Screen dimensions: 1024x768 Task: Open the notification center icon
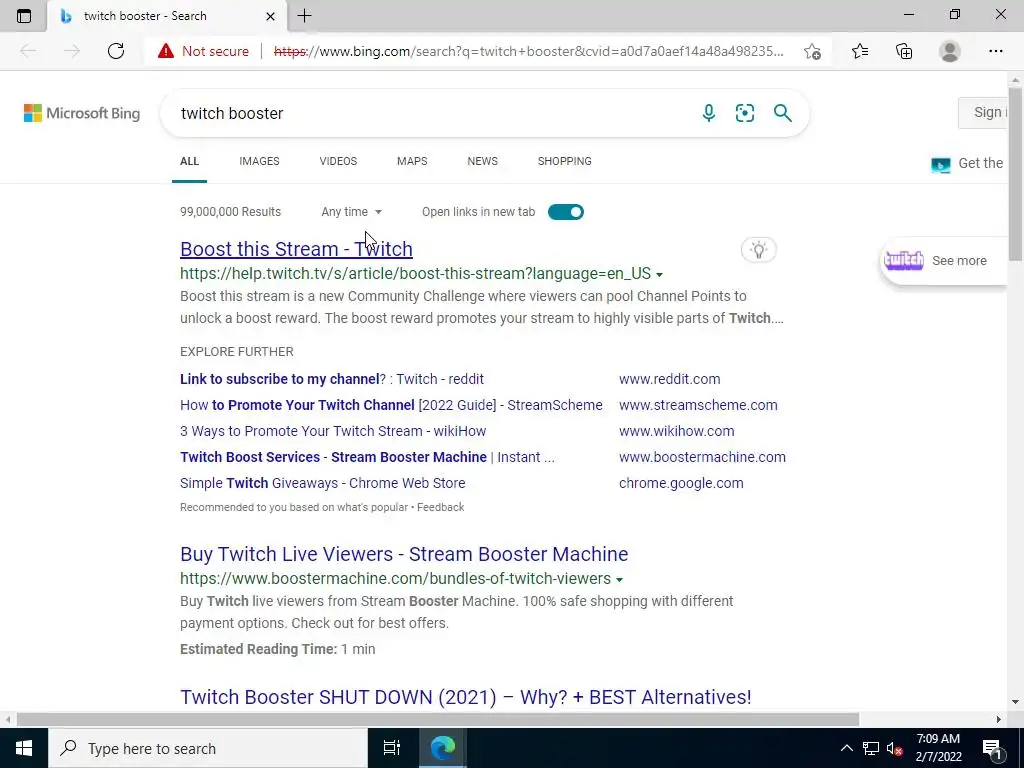(x=992, y=748)
